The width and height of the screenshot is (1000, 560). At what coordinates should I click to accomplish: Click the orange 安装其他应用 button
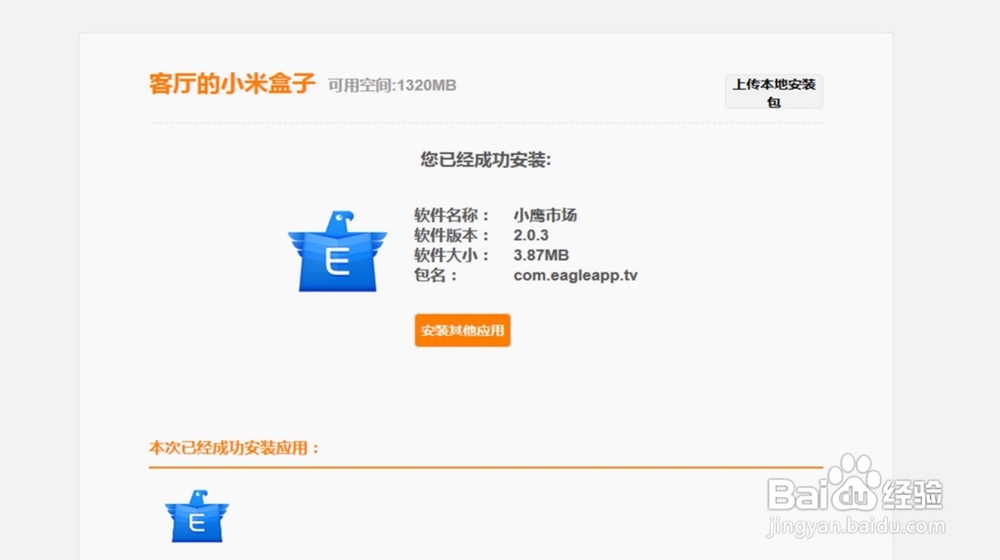pyautogui.click(x=462, y=330)
